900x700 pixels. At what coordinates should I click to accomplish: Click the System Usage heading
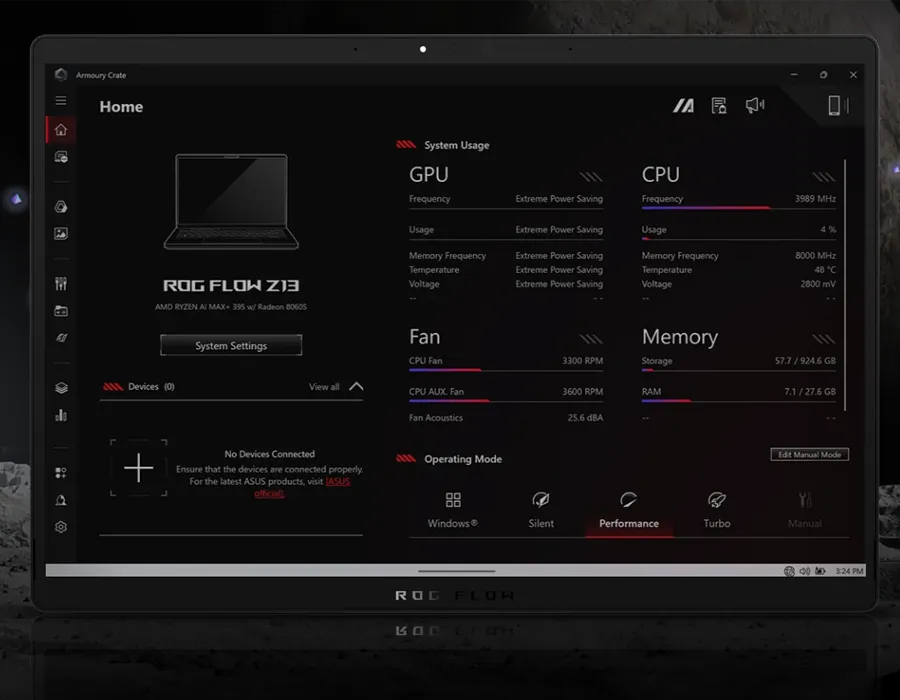(457, 145)
